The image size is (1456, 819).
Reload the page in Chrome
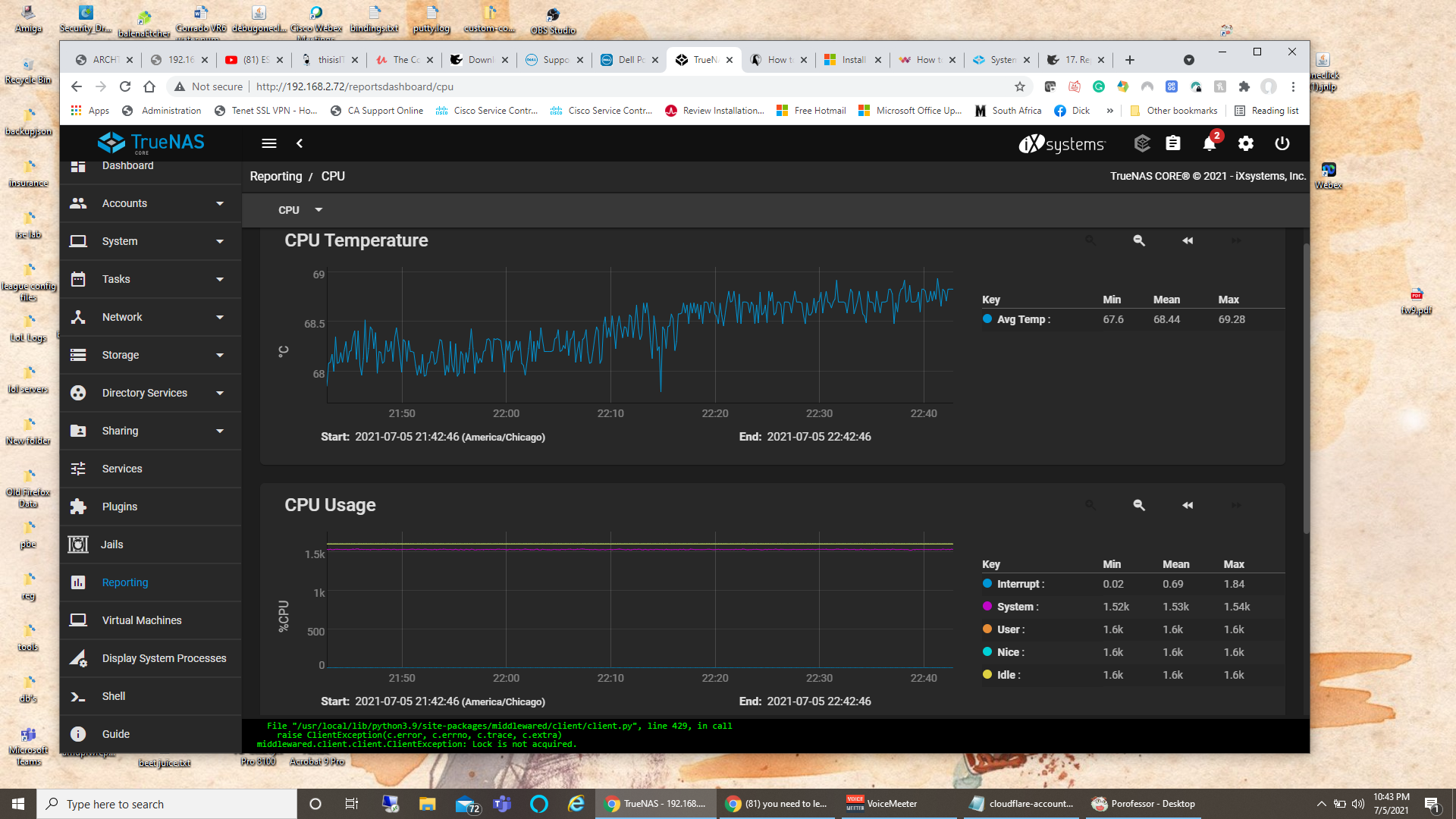[x=125, y=86]
